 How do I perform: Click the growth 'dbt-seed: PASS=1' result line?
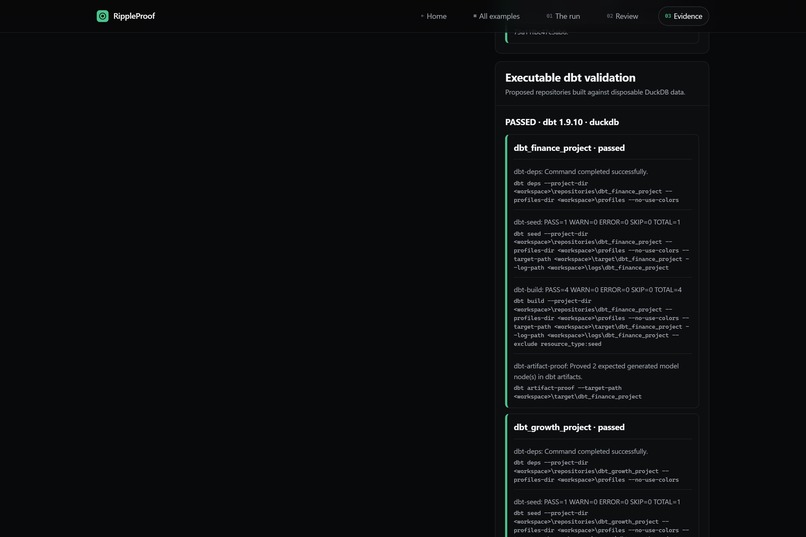597,502
